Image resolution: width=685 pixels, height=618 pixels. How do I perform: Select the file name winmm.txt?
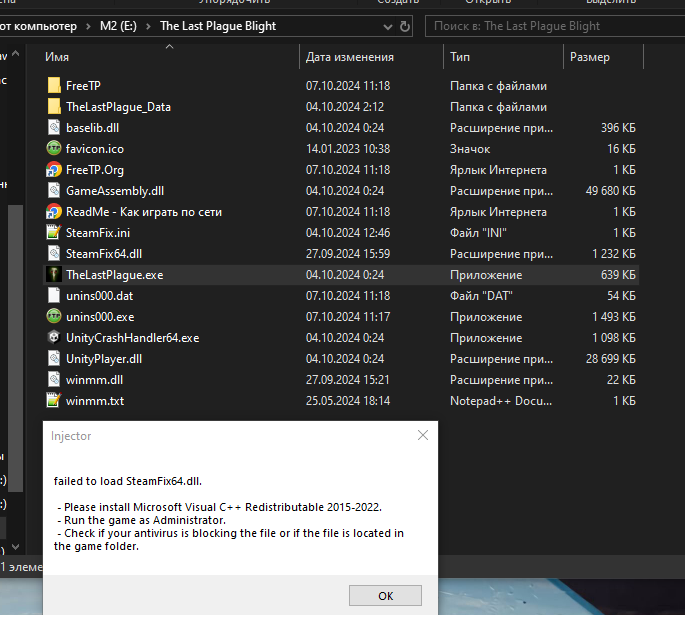click(x=95, y=401)
